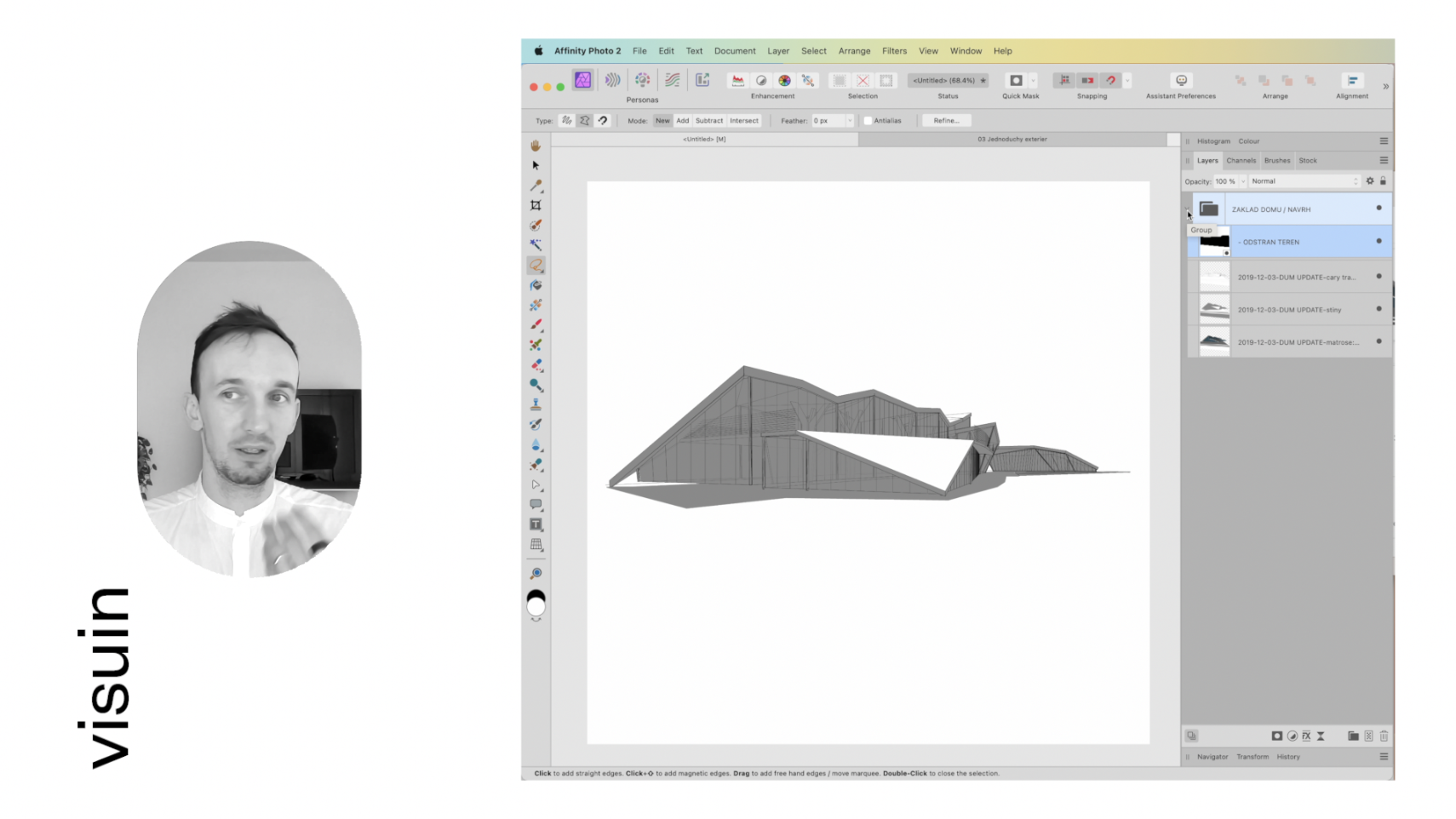Collapse the ZAKLAD DOMU / NAVRH group
Image resolution: width=1456 pixels, height=819 pixels.
[1188, 209]
